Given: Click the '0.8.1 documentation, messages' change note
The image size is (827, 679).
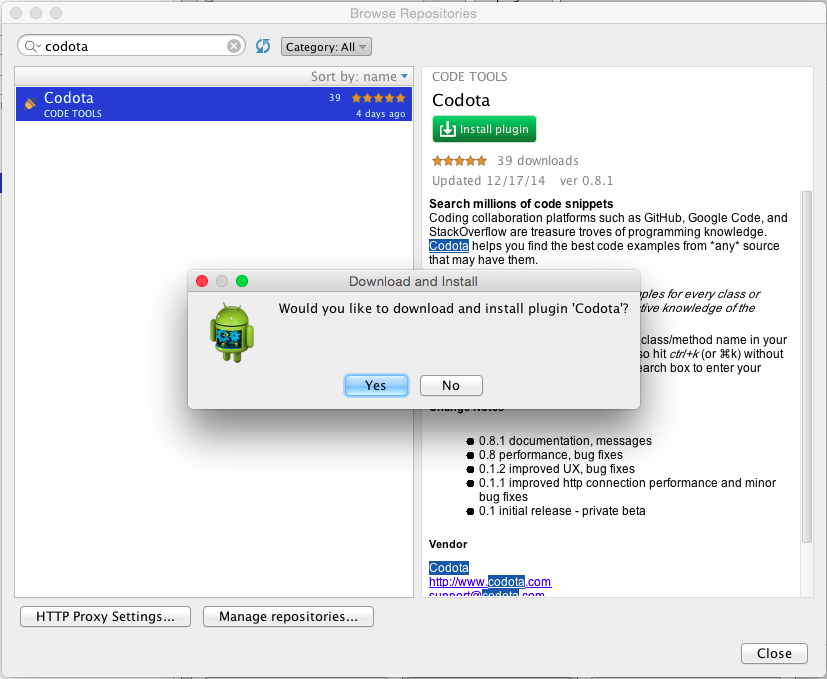Looking at the screenshot, I should click(x=565, y=441).
